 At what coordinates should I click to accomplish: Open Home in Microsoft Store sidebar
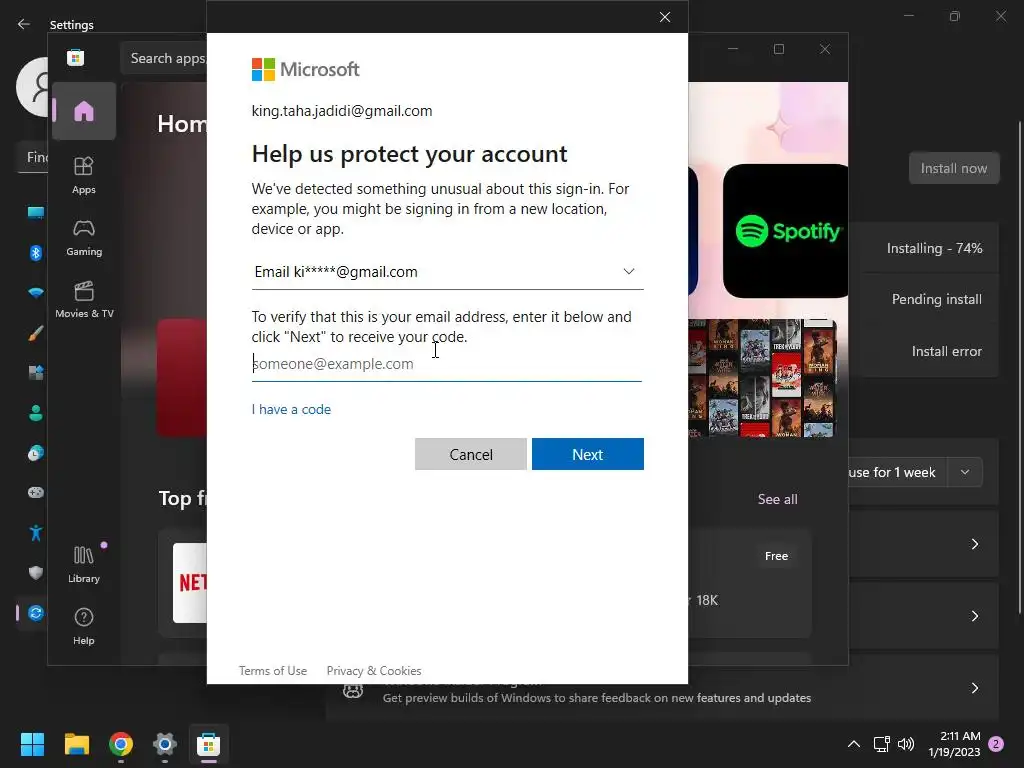pos(84,111)
